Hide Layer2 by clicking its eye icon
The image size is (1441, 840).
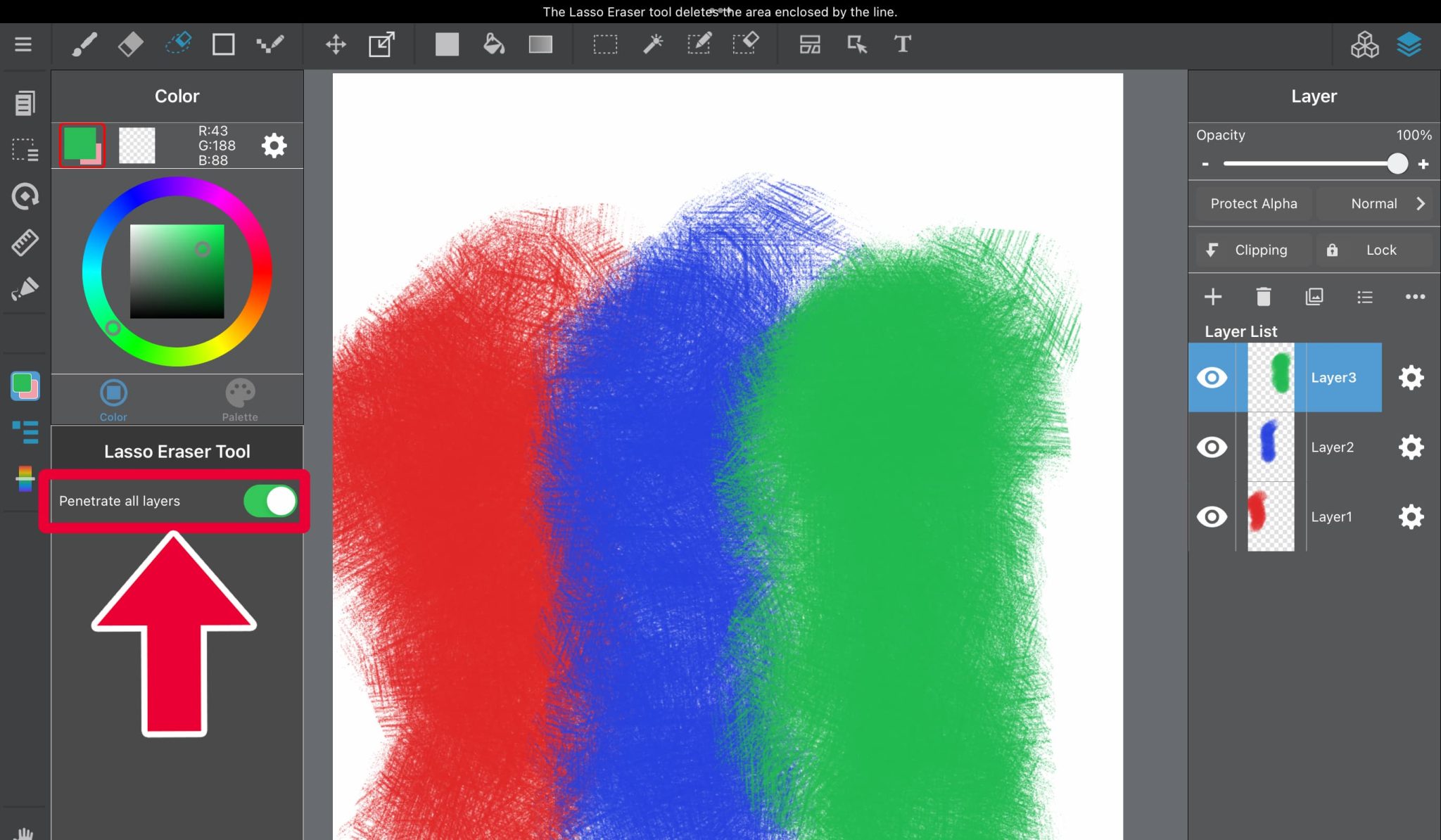point(1212,447)
